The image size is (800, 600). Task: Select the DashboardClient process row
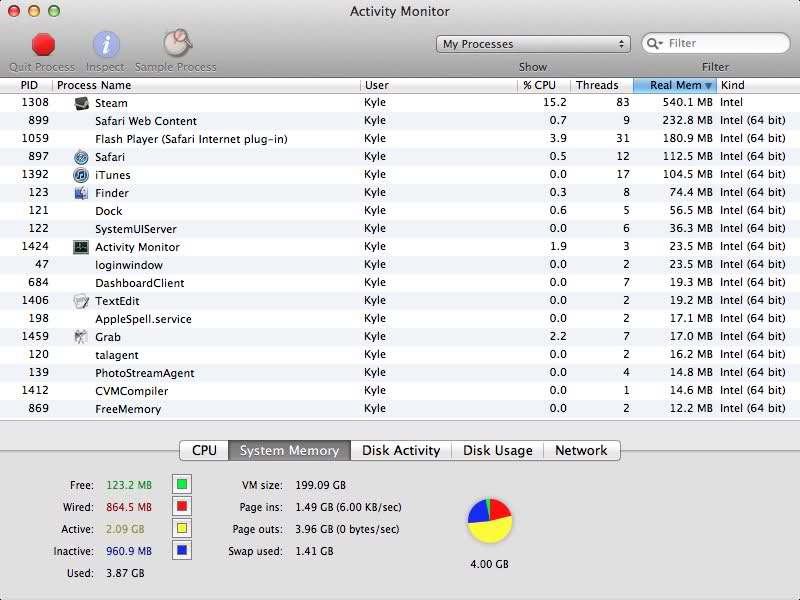click(x=400, y=283)
